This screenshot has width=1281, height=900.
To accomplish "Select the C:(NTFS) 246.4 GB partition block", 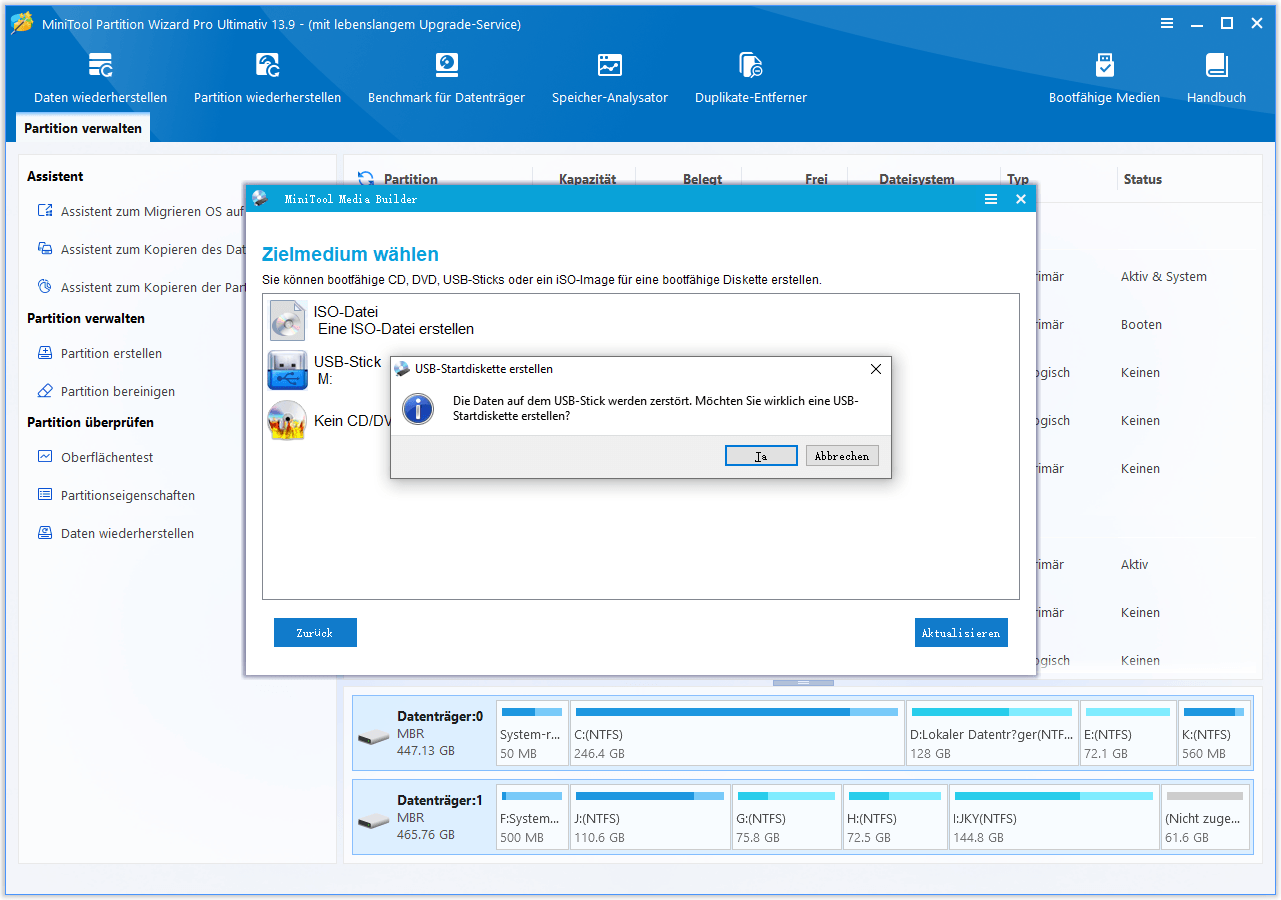I will tap(737, 733).
